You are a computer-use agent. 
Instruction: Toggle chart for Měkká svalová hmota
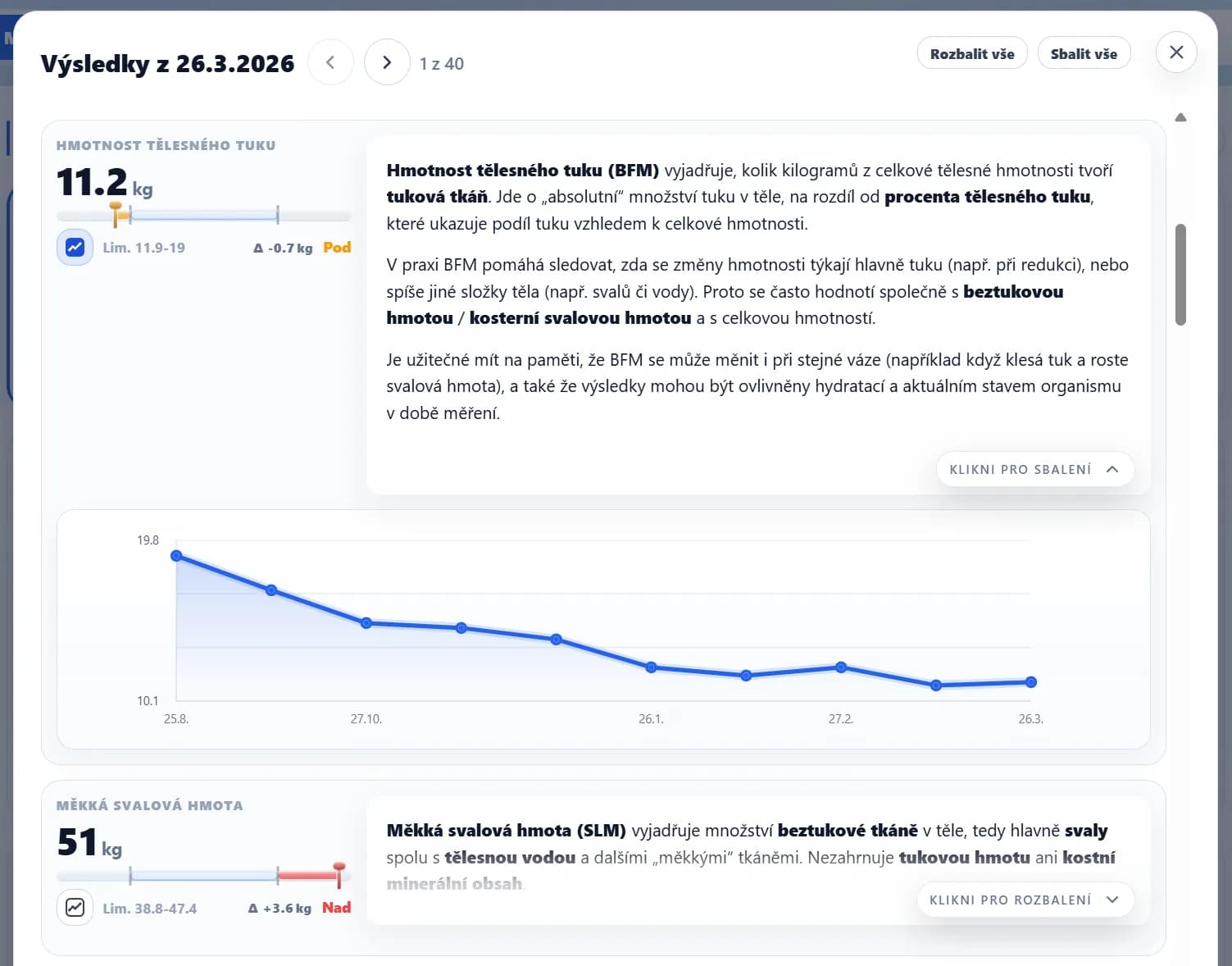(75, 908)
